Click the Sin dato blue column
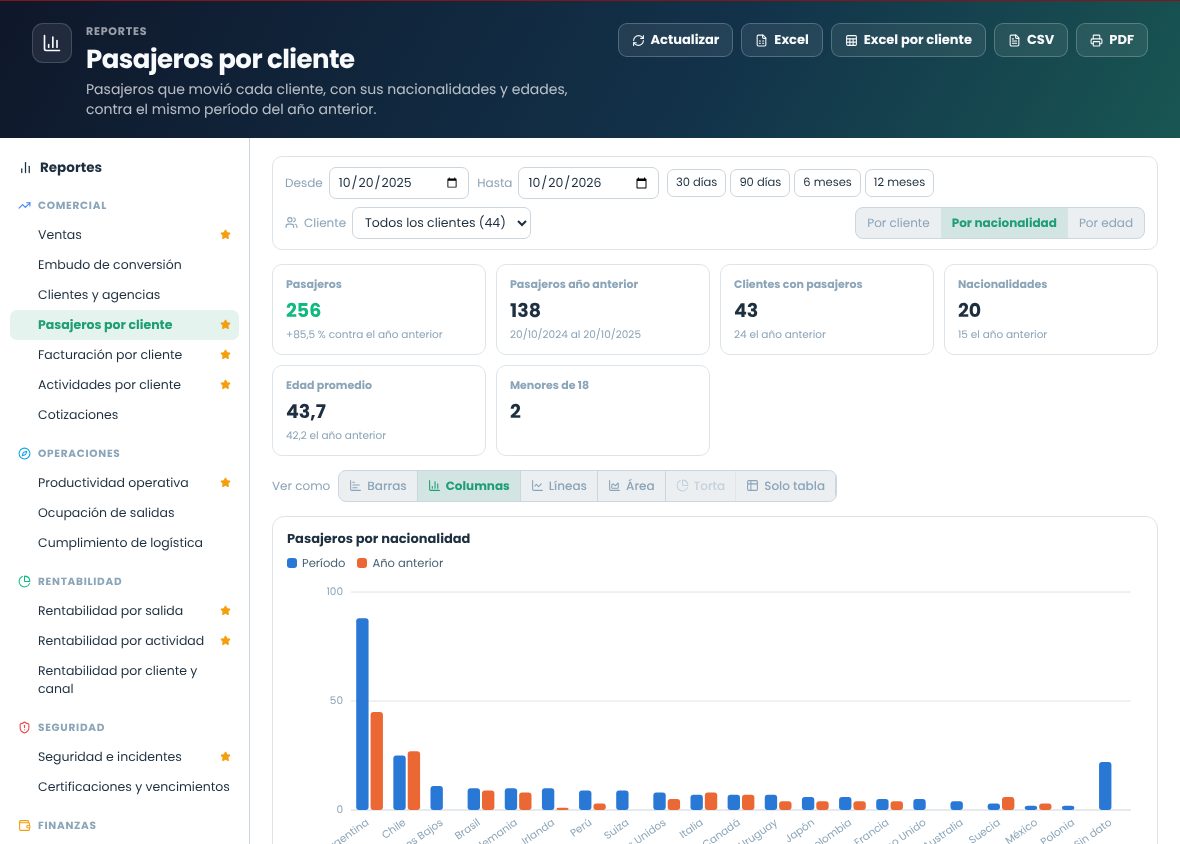 pos(1105,786)
